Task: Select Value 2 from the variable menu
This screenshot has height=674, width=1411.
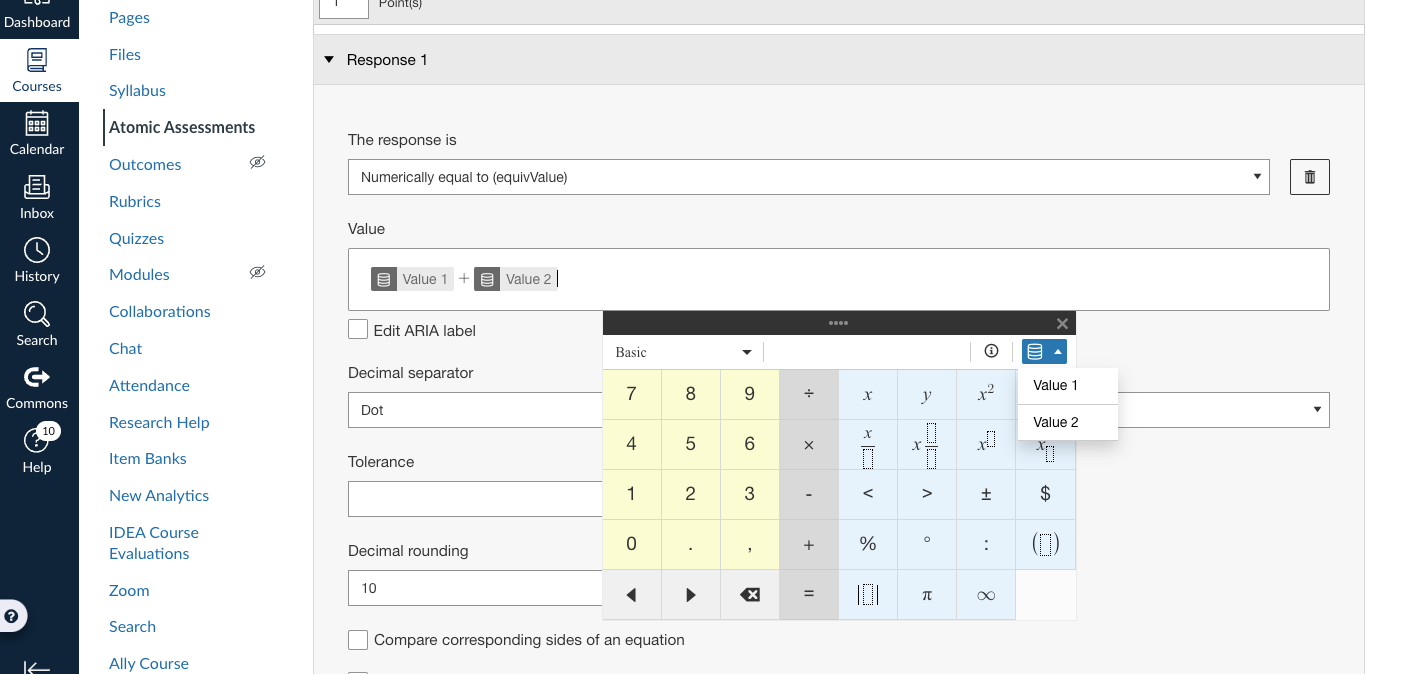Action: click(1054, 422)
